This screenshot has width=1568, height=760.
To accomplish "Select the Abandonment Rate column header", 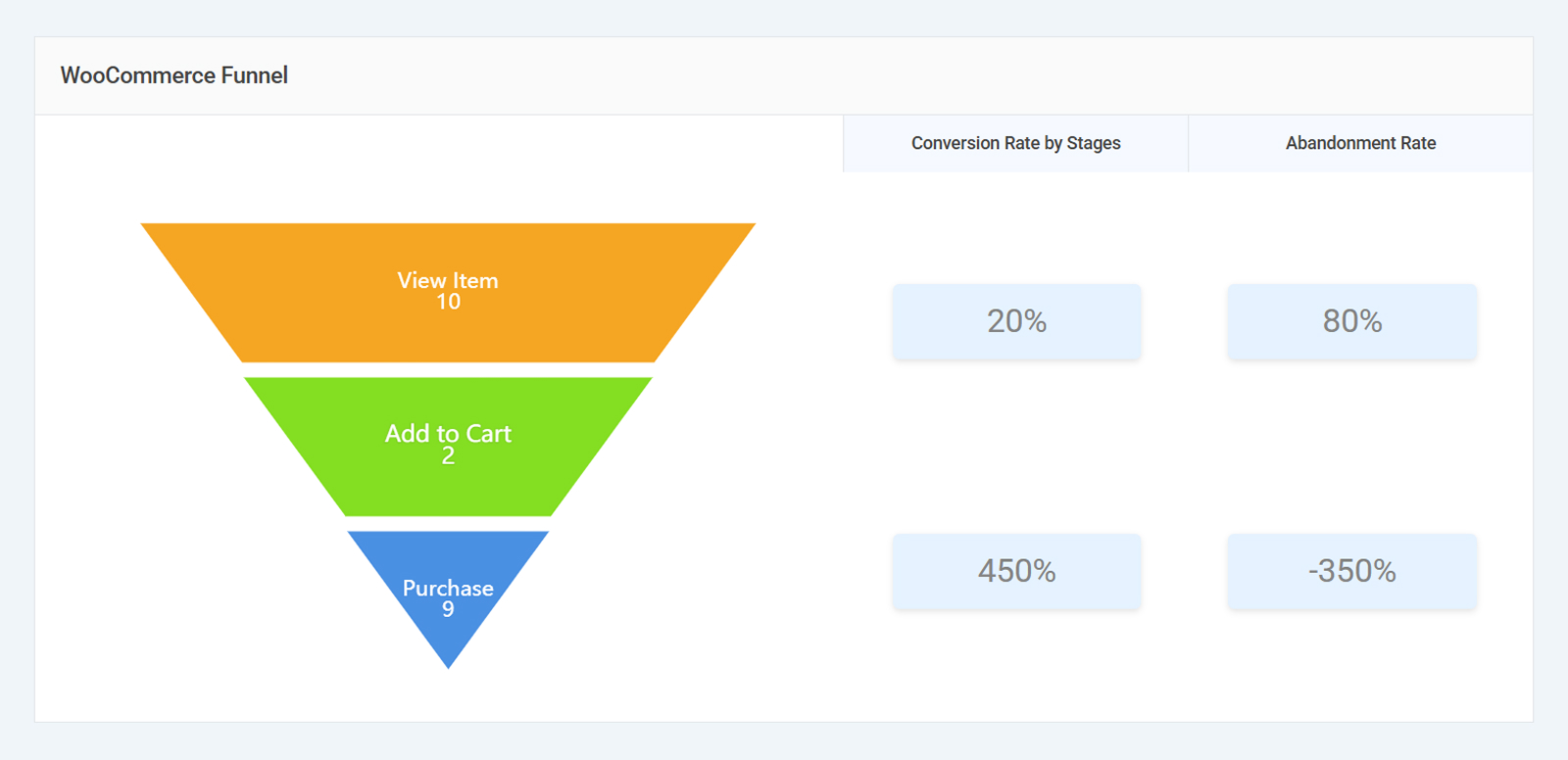I will pyautogui.click(x=1360, y=143).
